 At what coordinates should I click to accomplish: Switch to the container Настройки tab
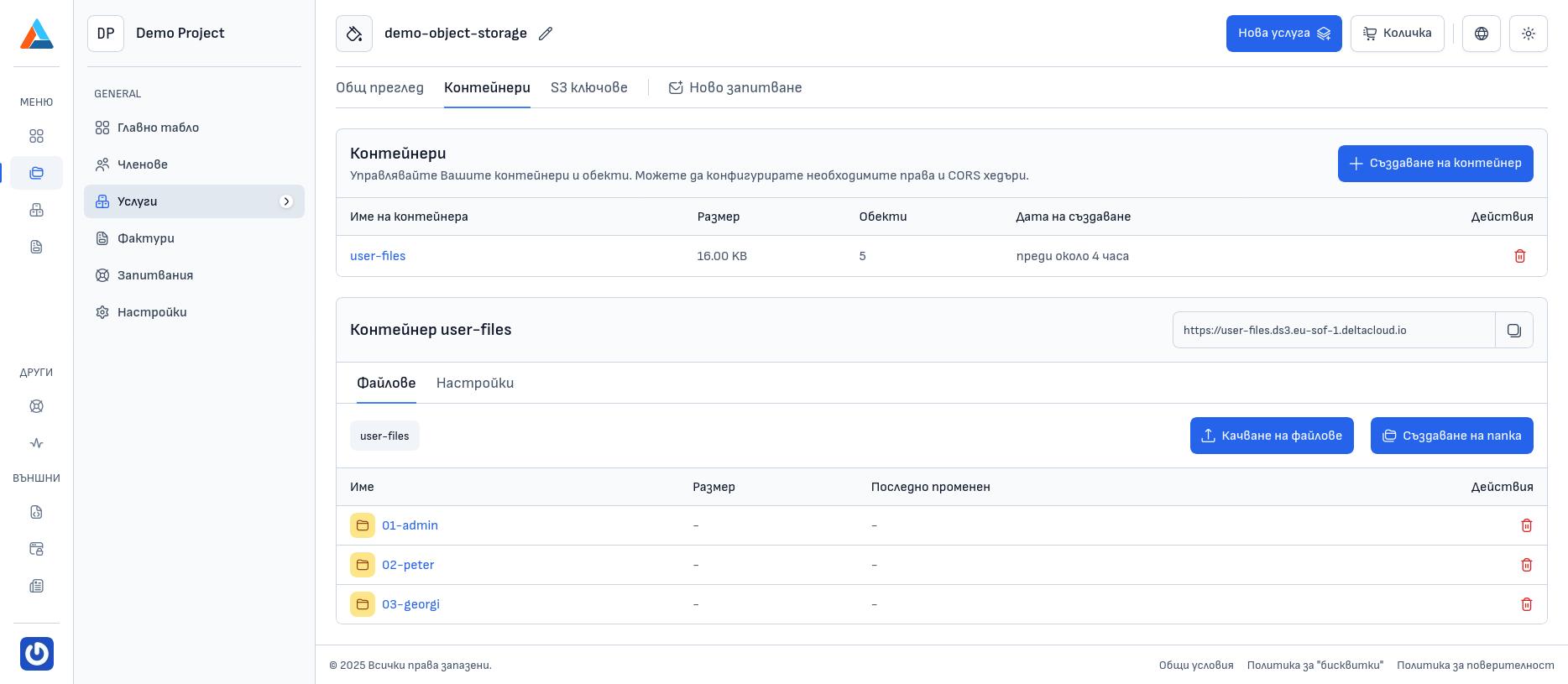tap(474, 384)
